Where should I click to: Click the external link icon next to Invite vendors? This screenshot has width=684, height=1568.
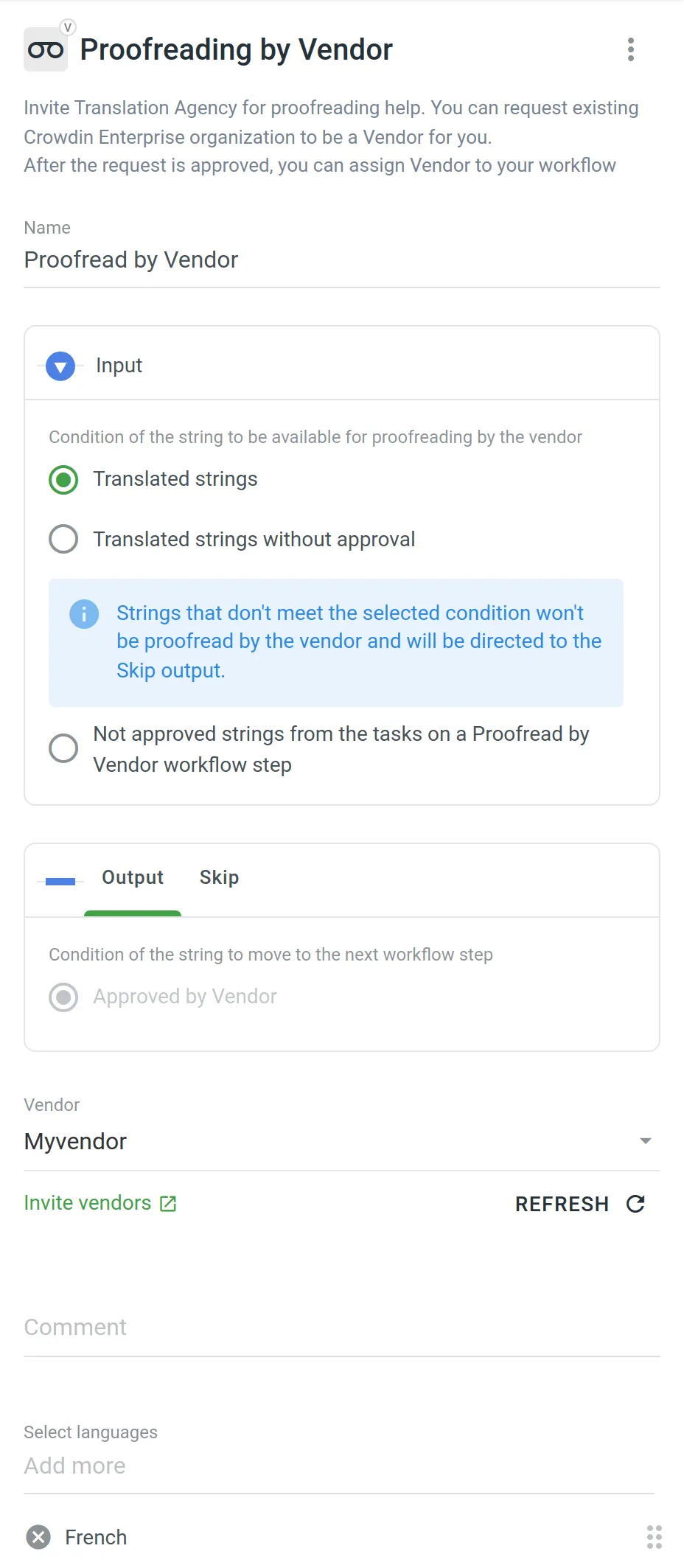click(x=167, y=1202)
